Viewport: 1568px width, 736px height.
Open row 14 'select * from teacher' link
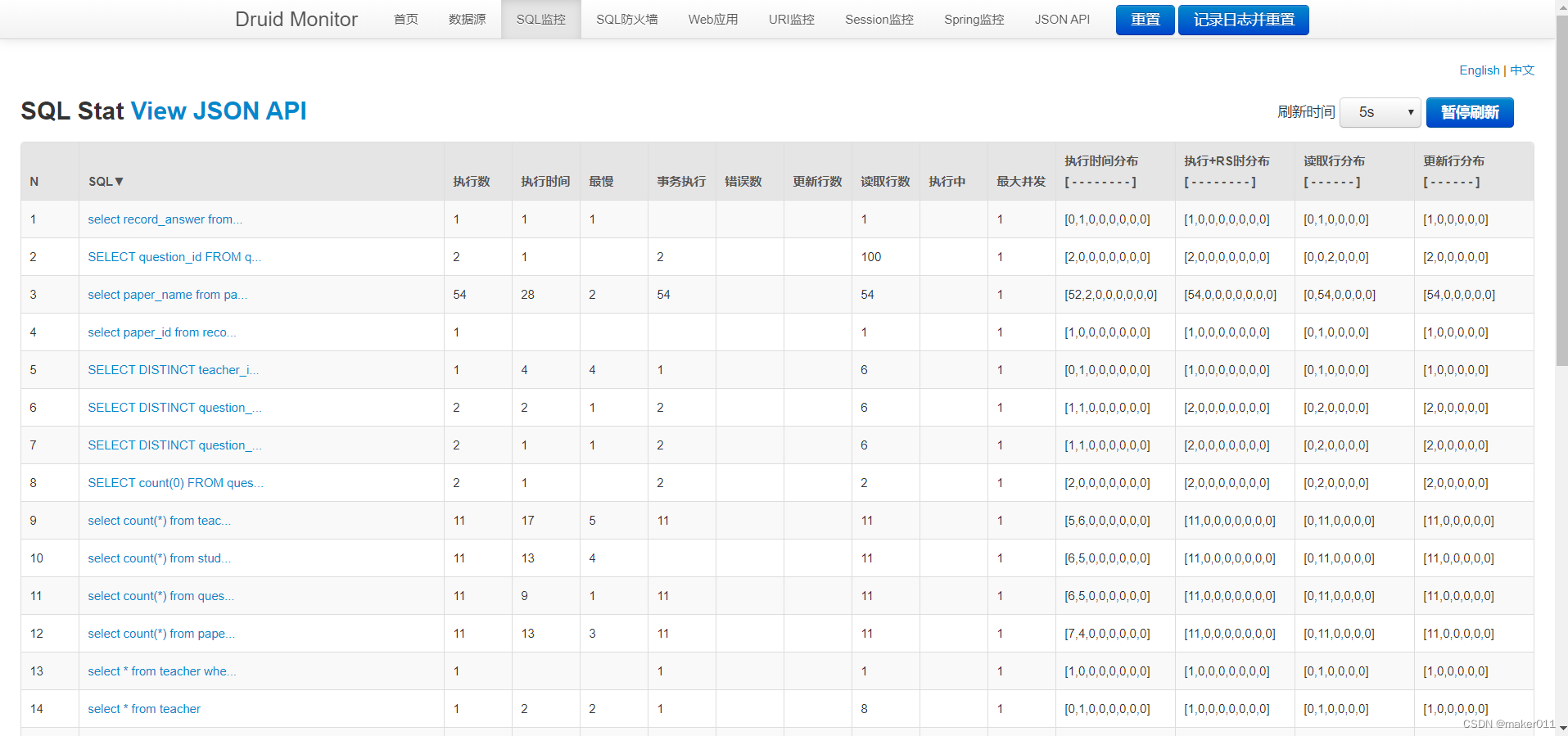pos(144,709)
